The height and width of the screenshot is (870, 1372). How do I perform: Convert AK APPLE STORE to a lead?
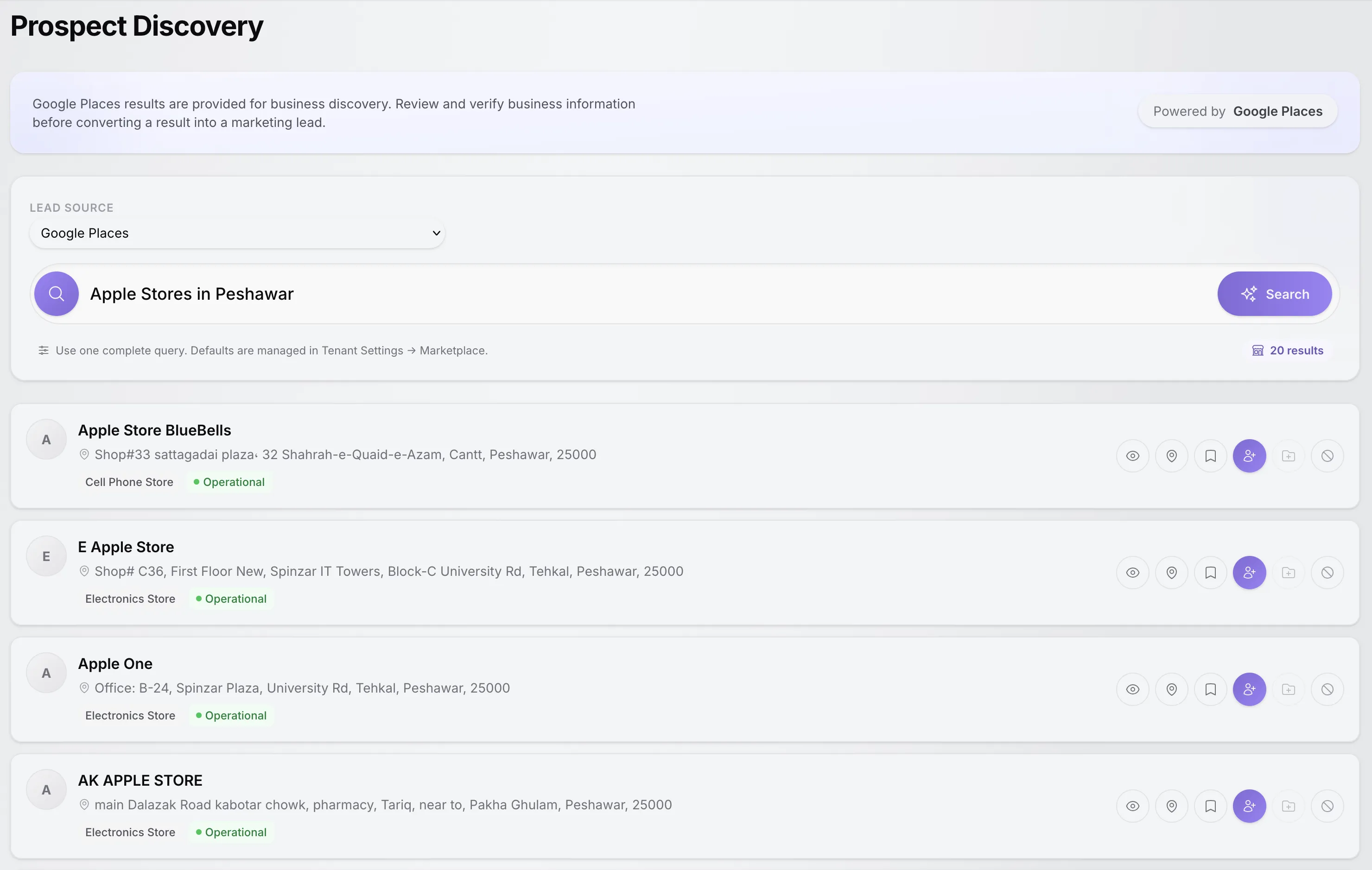point(1250,806)
